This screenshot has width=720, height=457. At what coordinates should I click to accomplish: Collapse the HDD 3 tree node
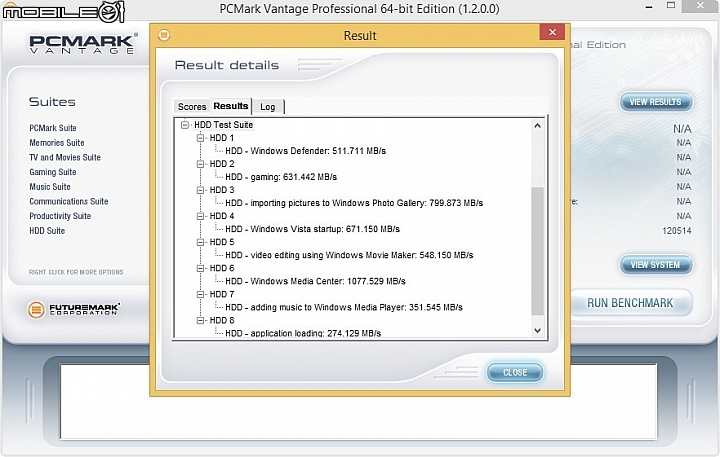[200, 190]
